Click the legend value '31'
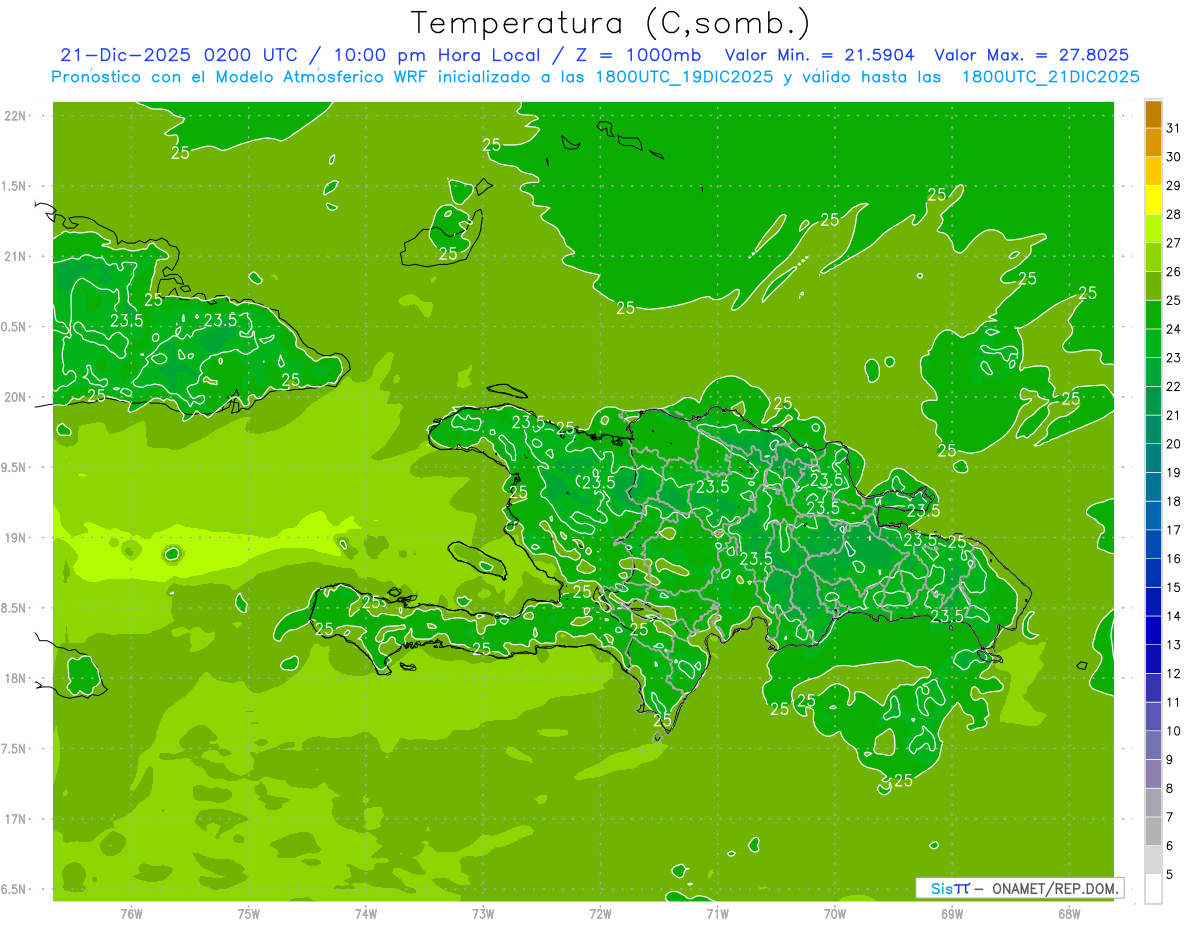 [1174, 128]
